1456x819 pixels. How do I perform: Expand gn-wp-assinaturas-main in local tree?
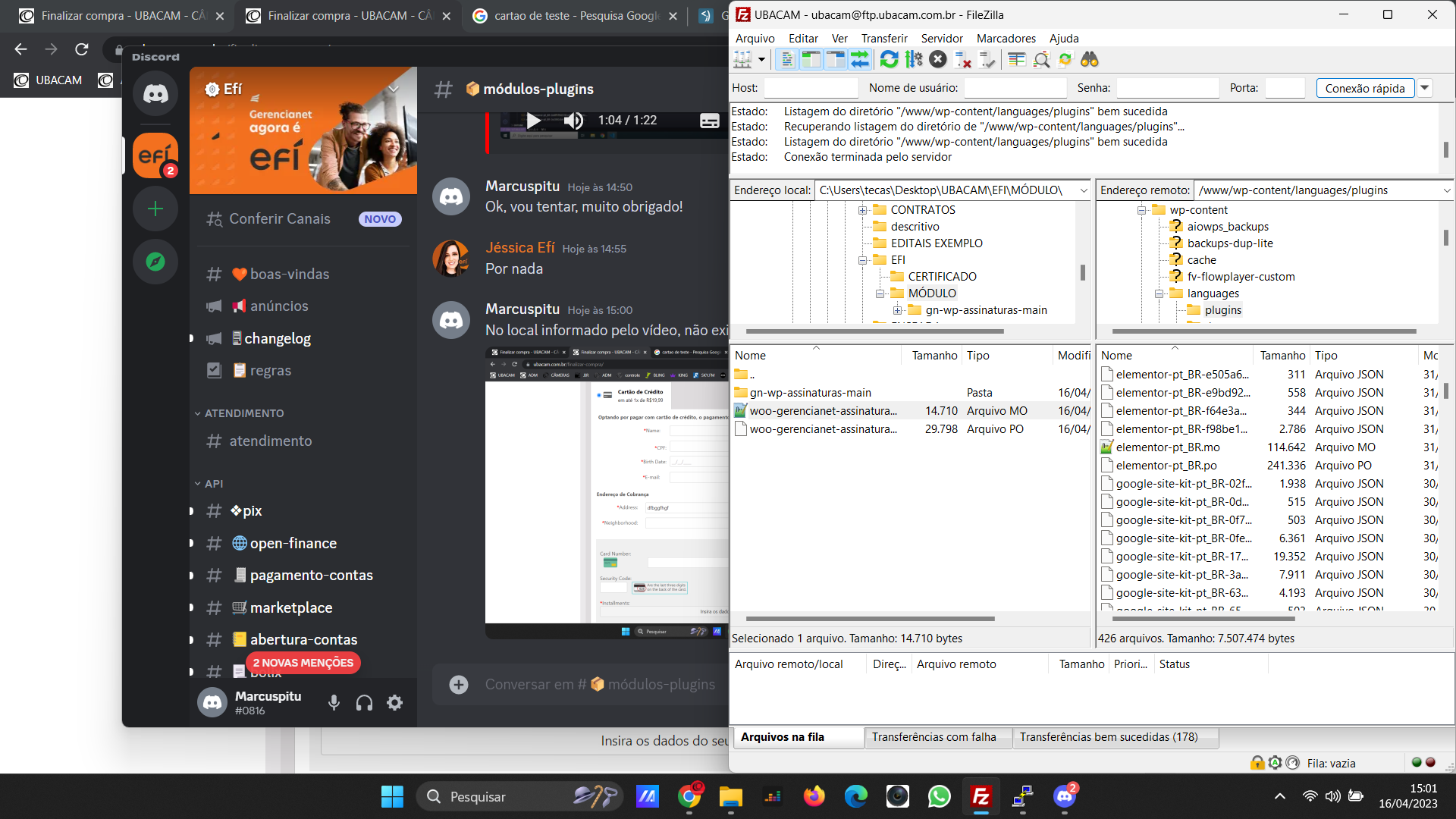pos(897,310)
